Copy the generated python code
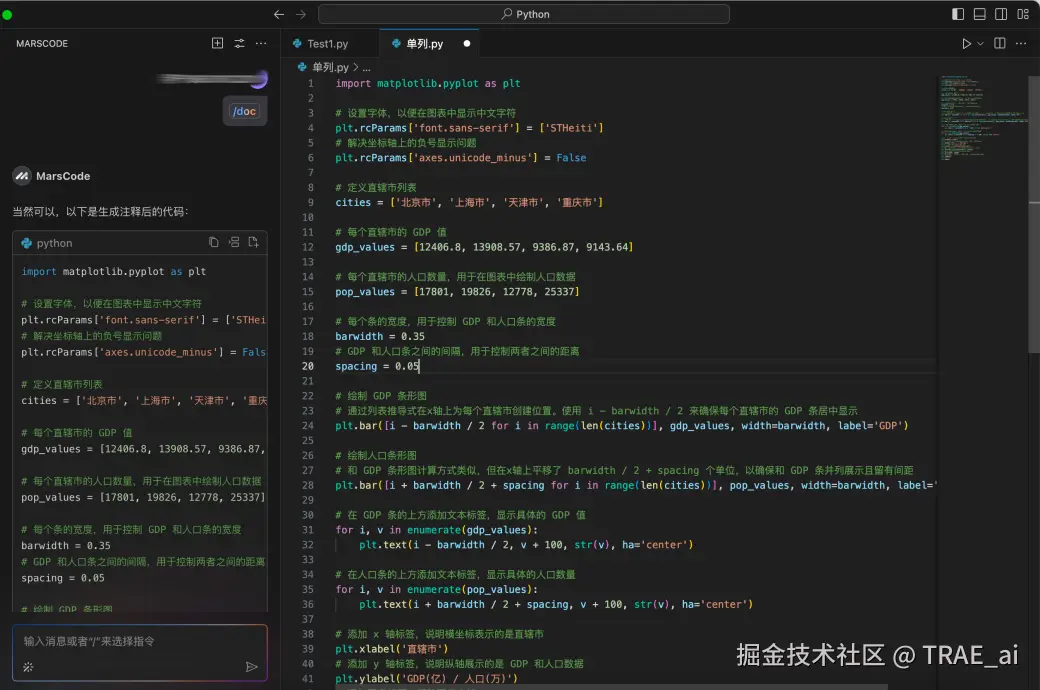The image size is (1040, 690). pos(214,242)
